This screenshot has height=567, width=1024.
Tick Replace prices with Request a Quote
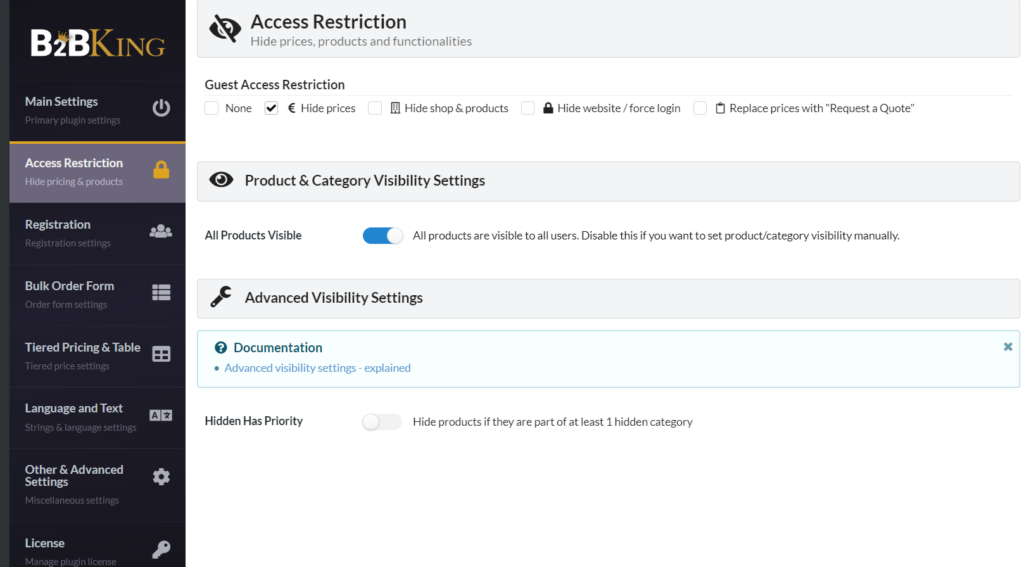(x=700, y=108)
